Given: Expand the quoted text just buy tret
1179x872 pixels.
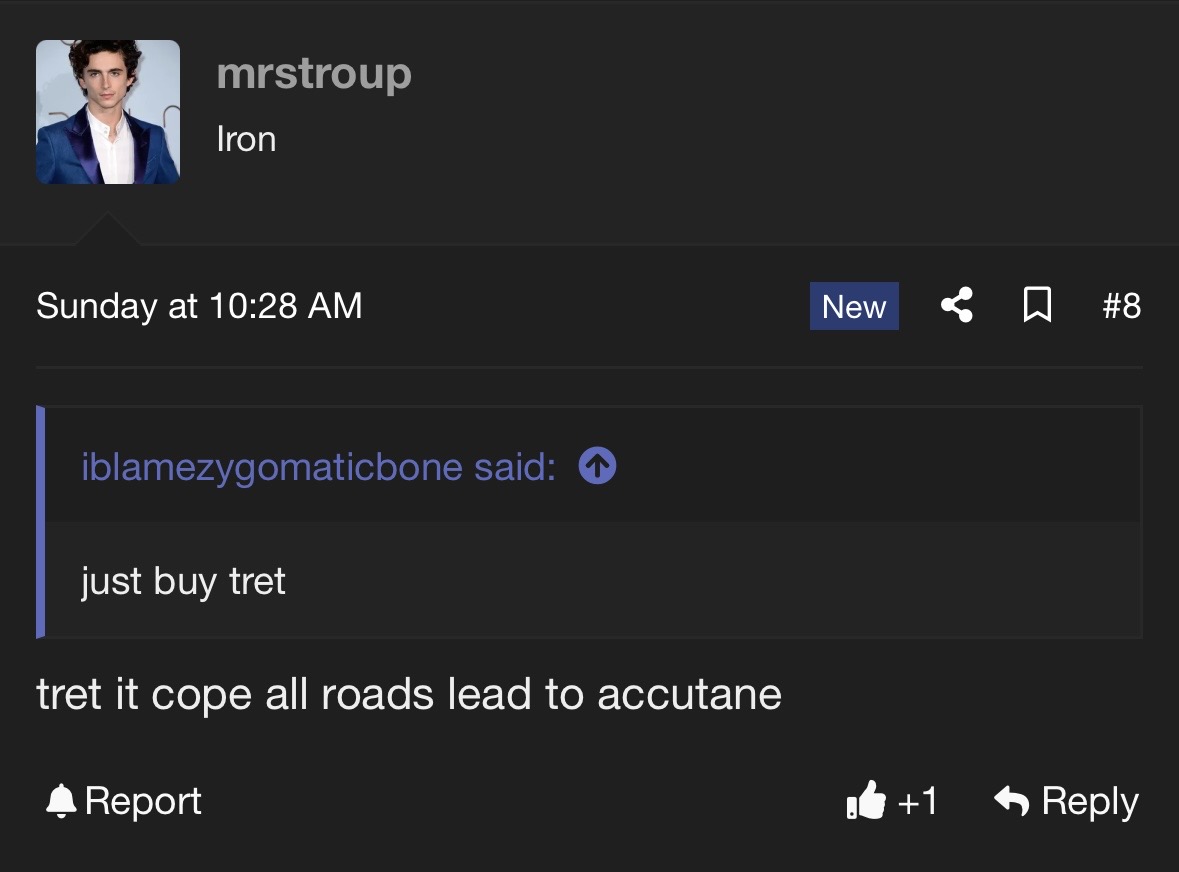Looking at the screenshot, I should point(183,581).
